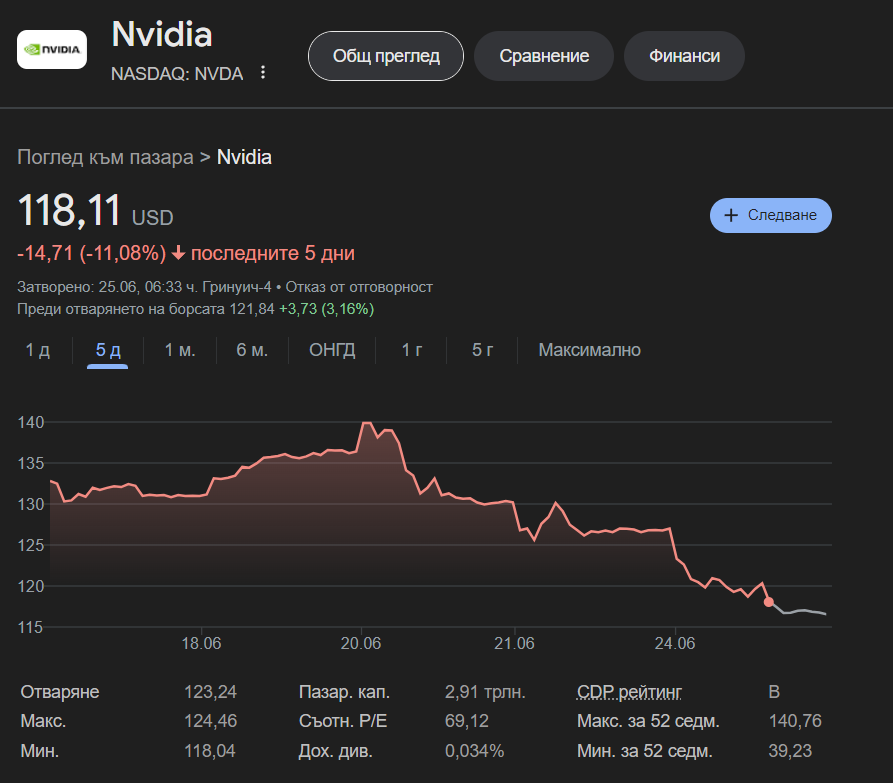
Task: Click the 52-week low value 39,23
Action: tap(790, 751)
